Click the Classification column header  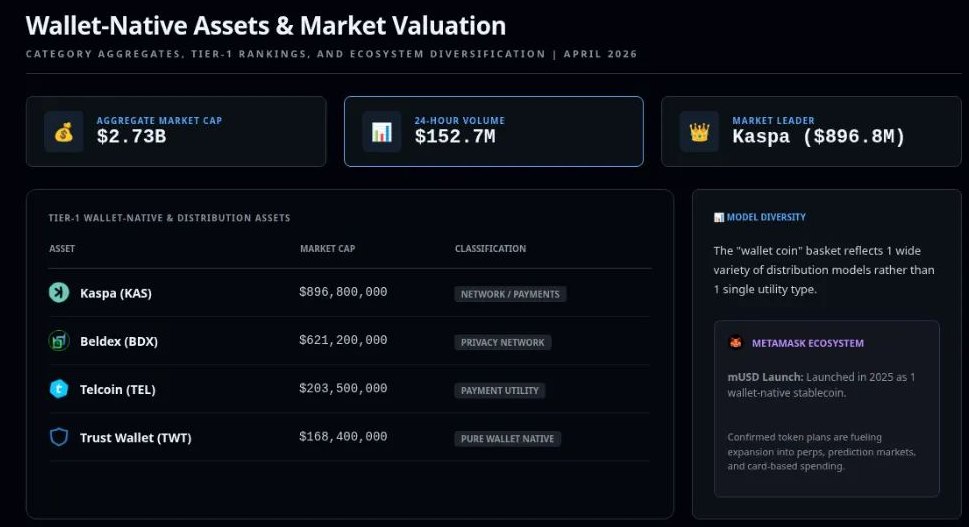[x=490, y=249]
